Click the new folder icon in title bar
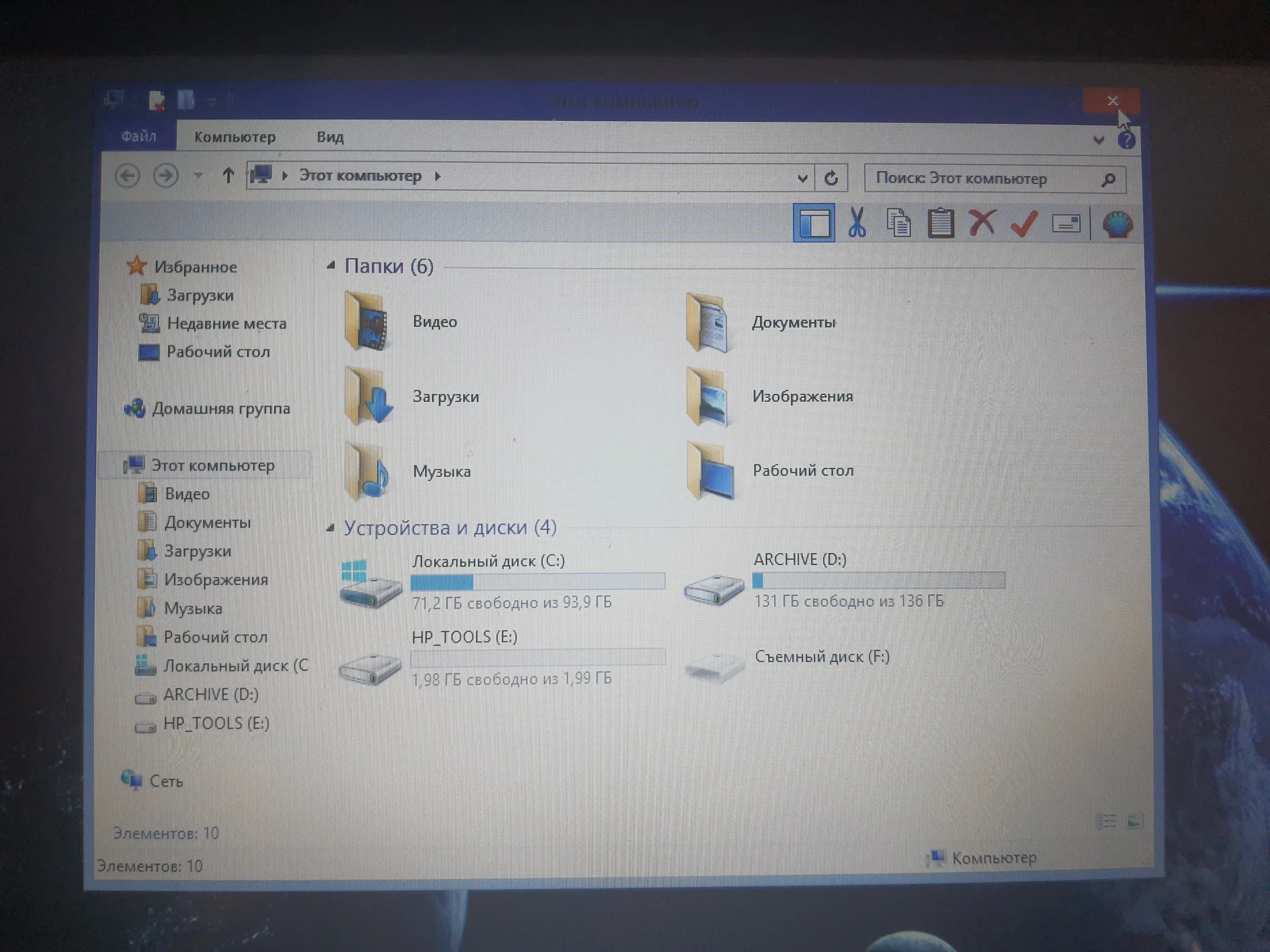Screen dimensions: 1270x952 [x=186, y=100]
